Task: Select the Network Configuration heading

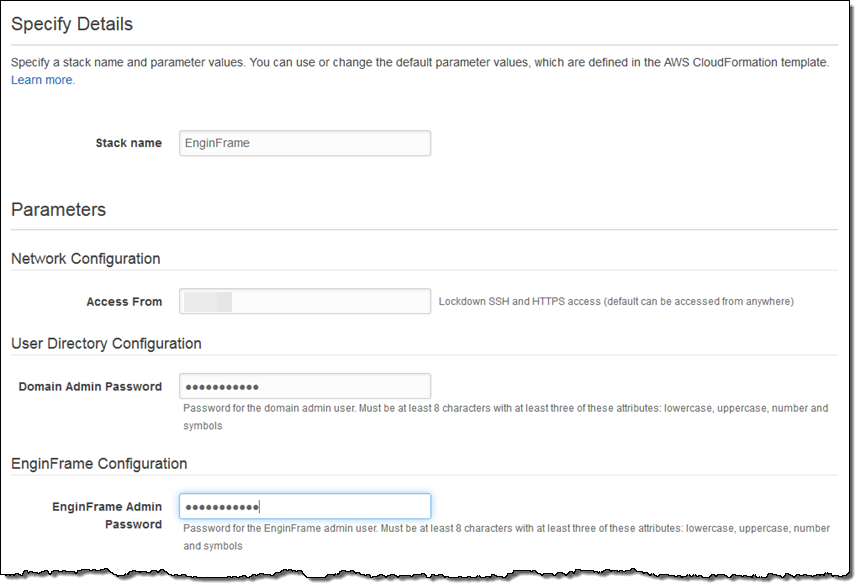Action: click(x=86, y=258)
